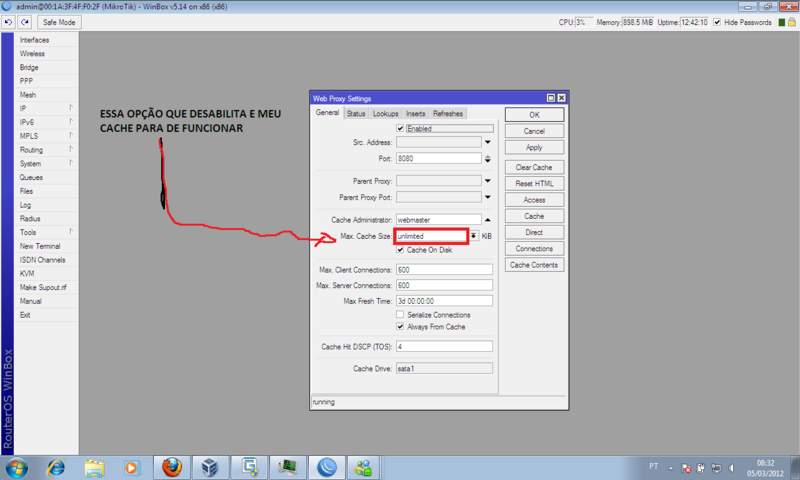The width and height of the screenshot is (800, 480).
Task: Switch to the Status tab
Action: point(356,114)
